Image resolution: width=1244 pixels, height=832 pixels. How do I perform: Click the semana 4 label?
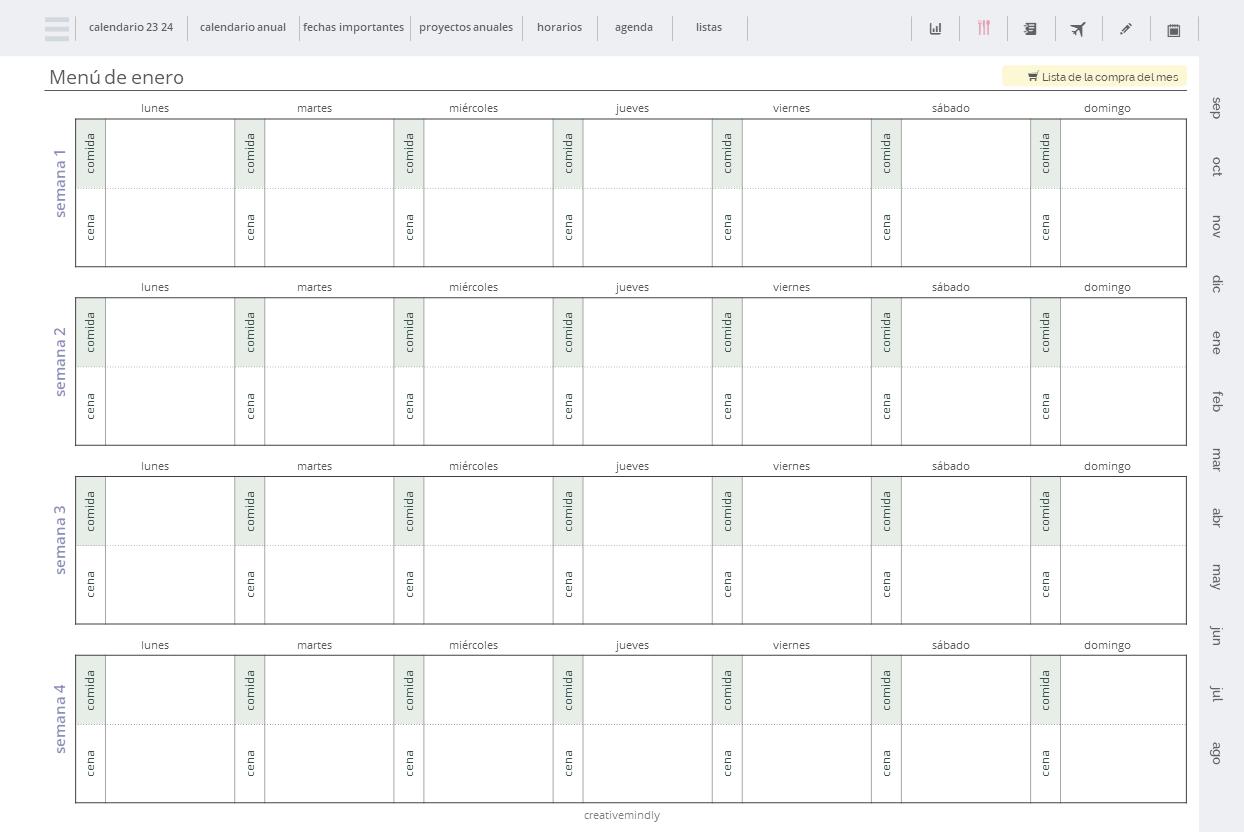(x=60, y=719)
